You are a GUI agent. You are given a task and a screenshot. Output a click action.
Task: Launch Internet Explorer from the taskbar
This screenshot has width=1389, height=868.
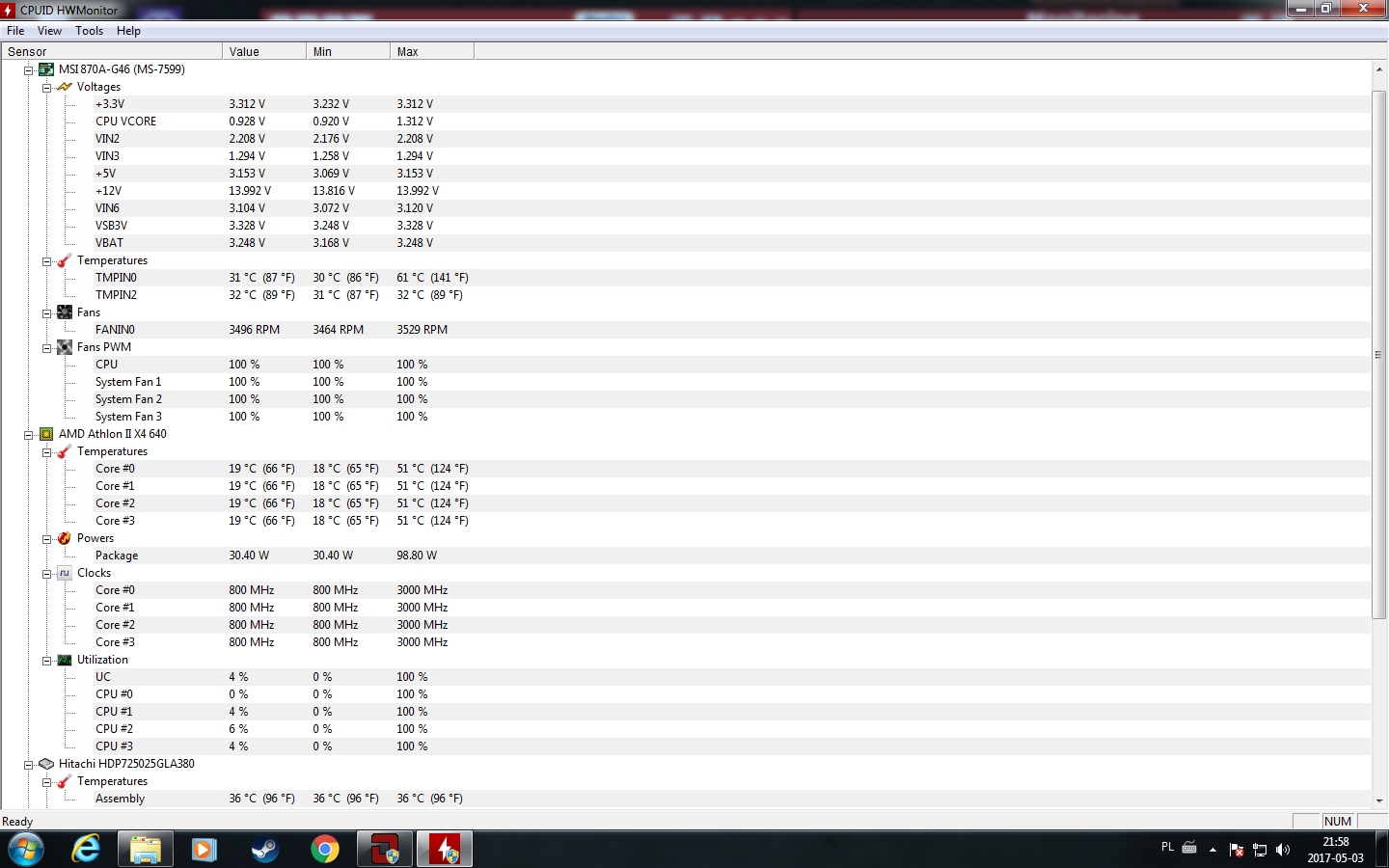tap(87, 850)
